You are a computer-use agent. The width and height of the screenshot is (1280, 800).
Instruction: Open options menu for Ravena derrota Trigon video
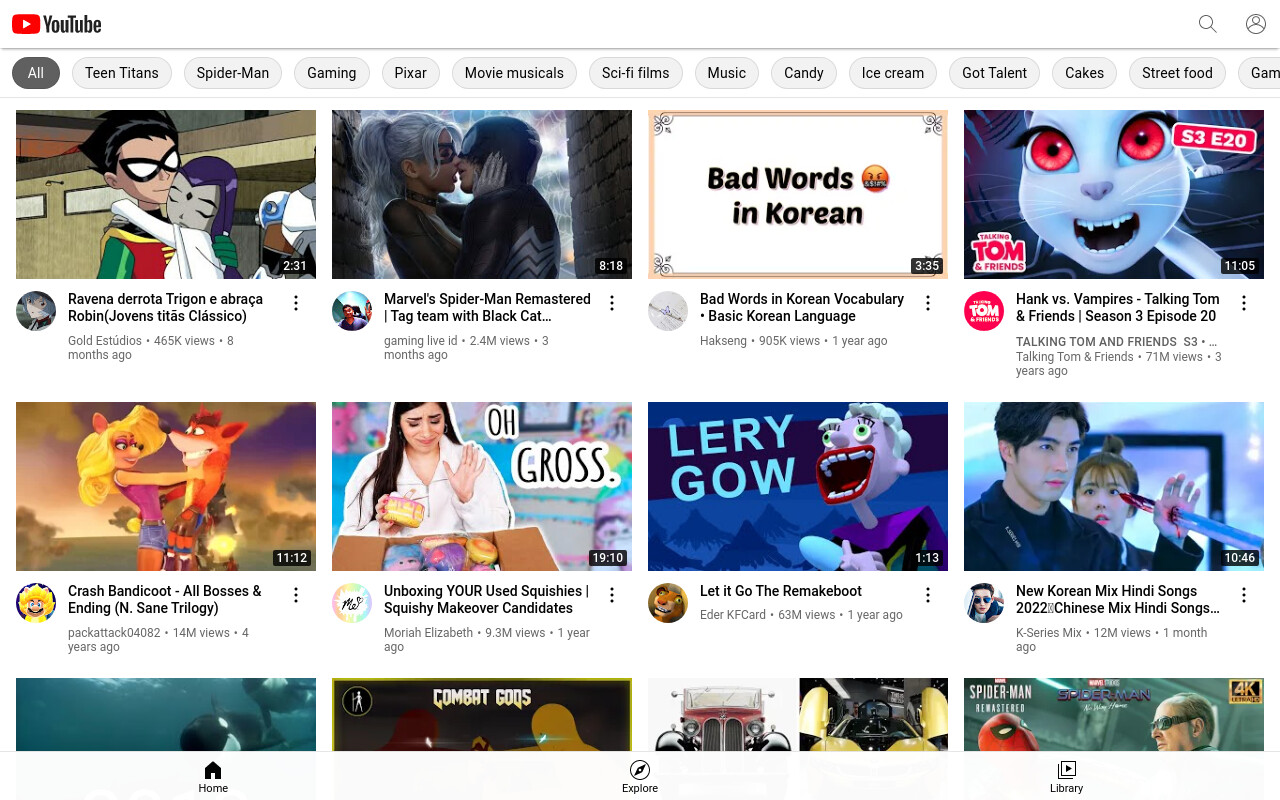point(296,303)
